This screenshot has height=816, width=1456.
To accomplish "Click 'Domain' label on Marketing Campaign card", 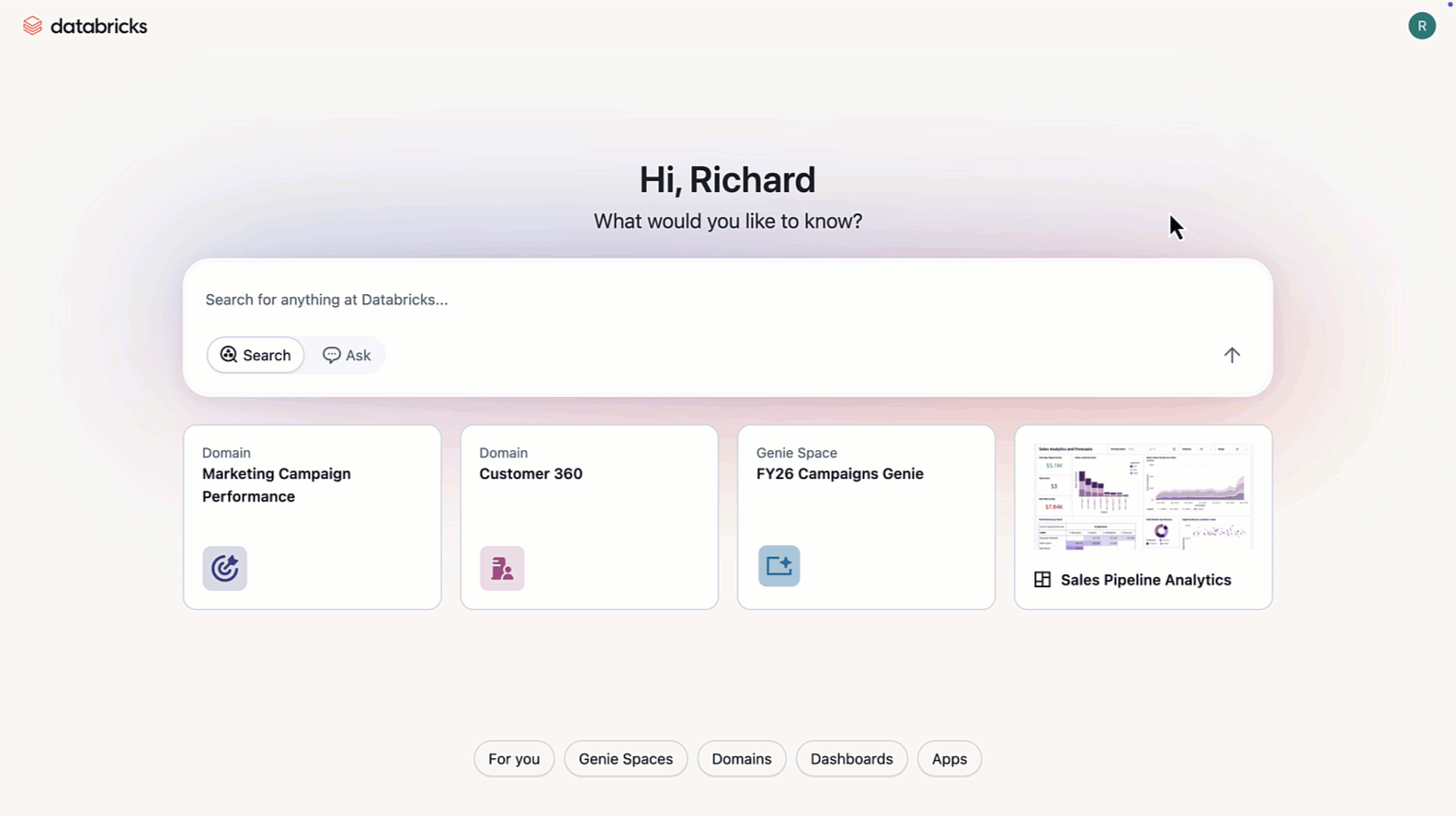I will pos(226,453).
